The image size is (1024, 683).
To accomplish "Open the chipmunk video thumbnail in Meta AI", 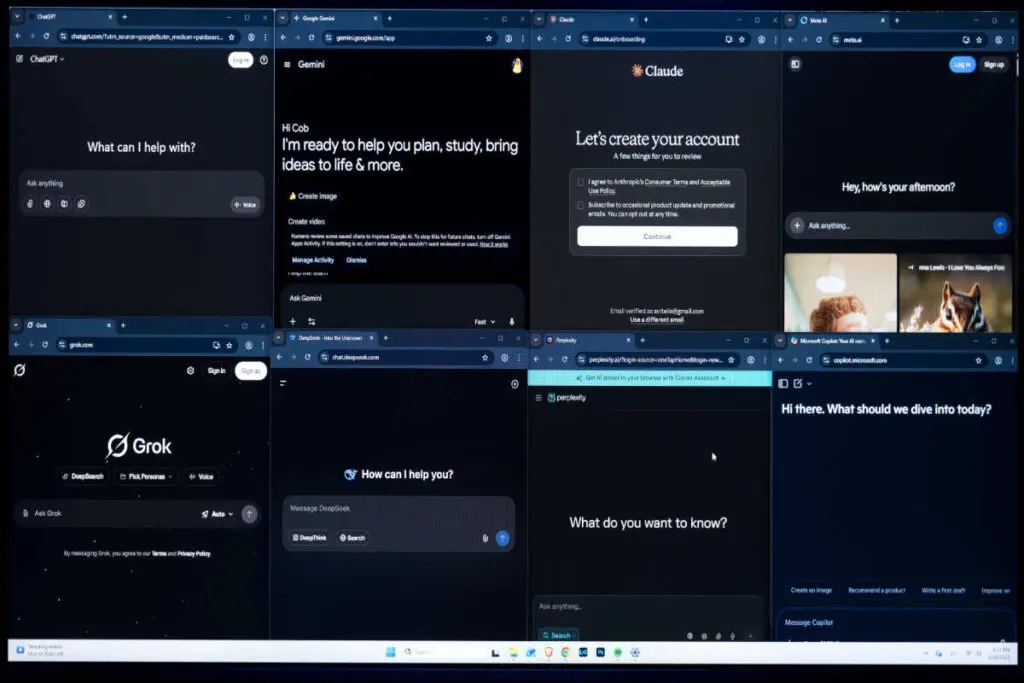I will [955, 292].
